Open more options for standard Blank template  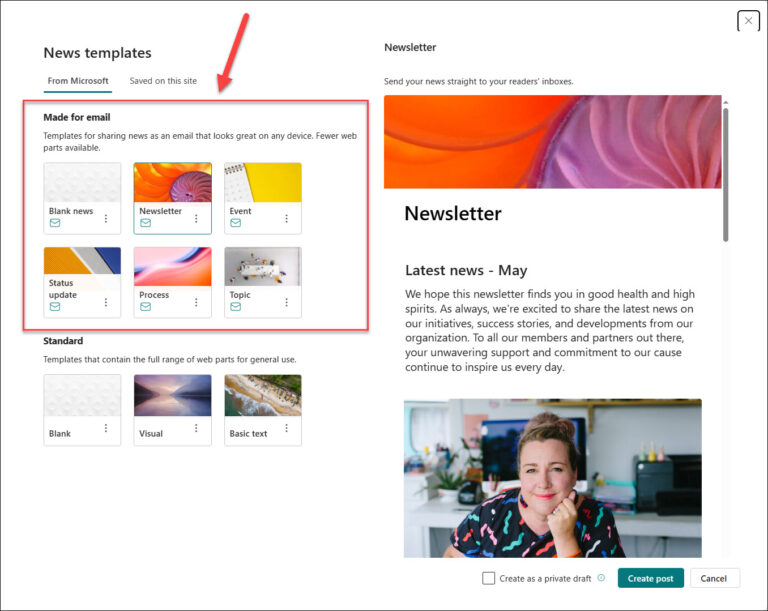(106, 428)
